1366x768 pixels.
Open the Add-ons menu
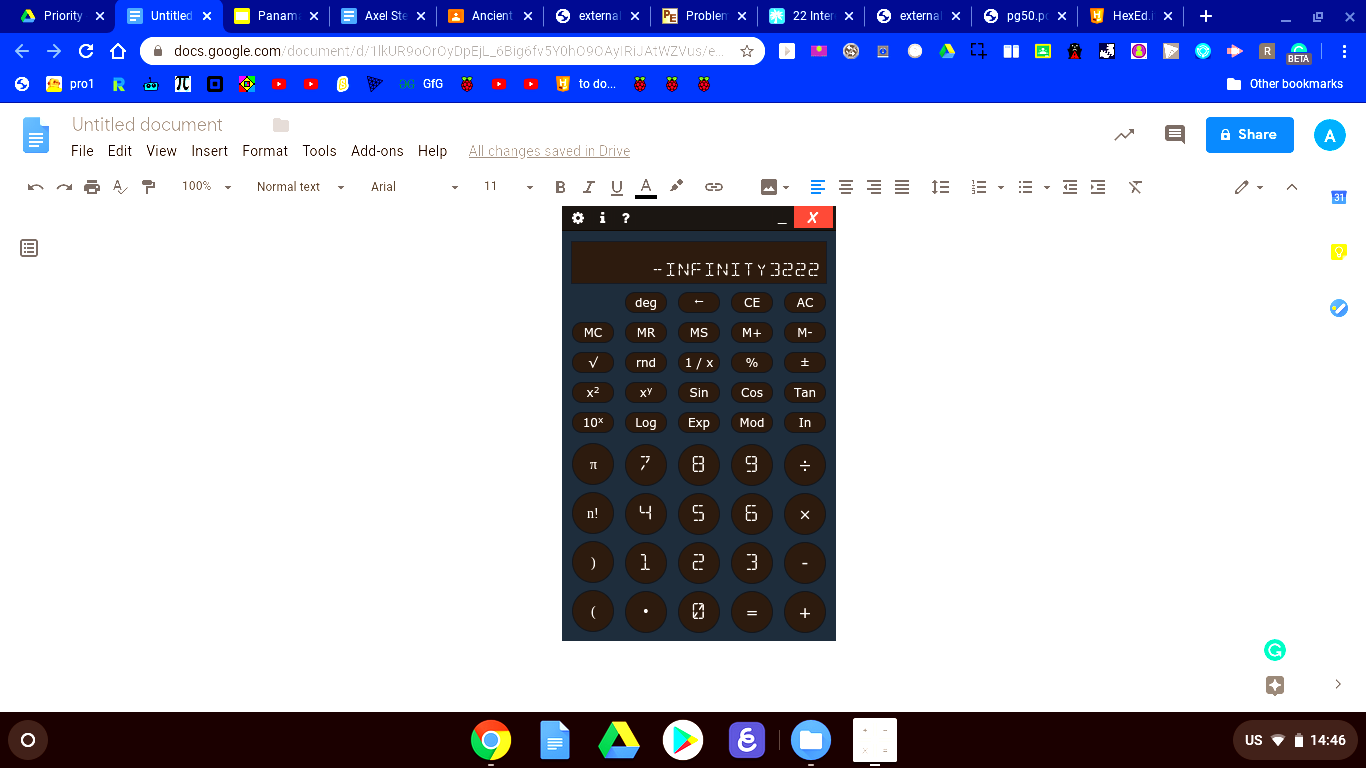coord(377,151)
